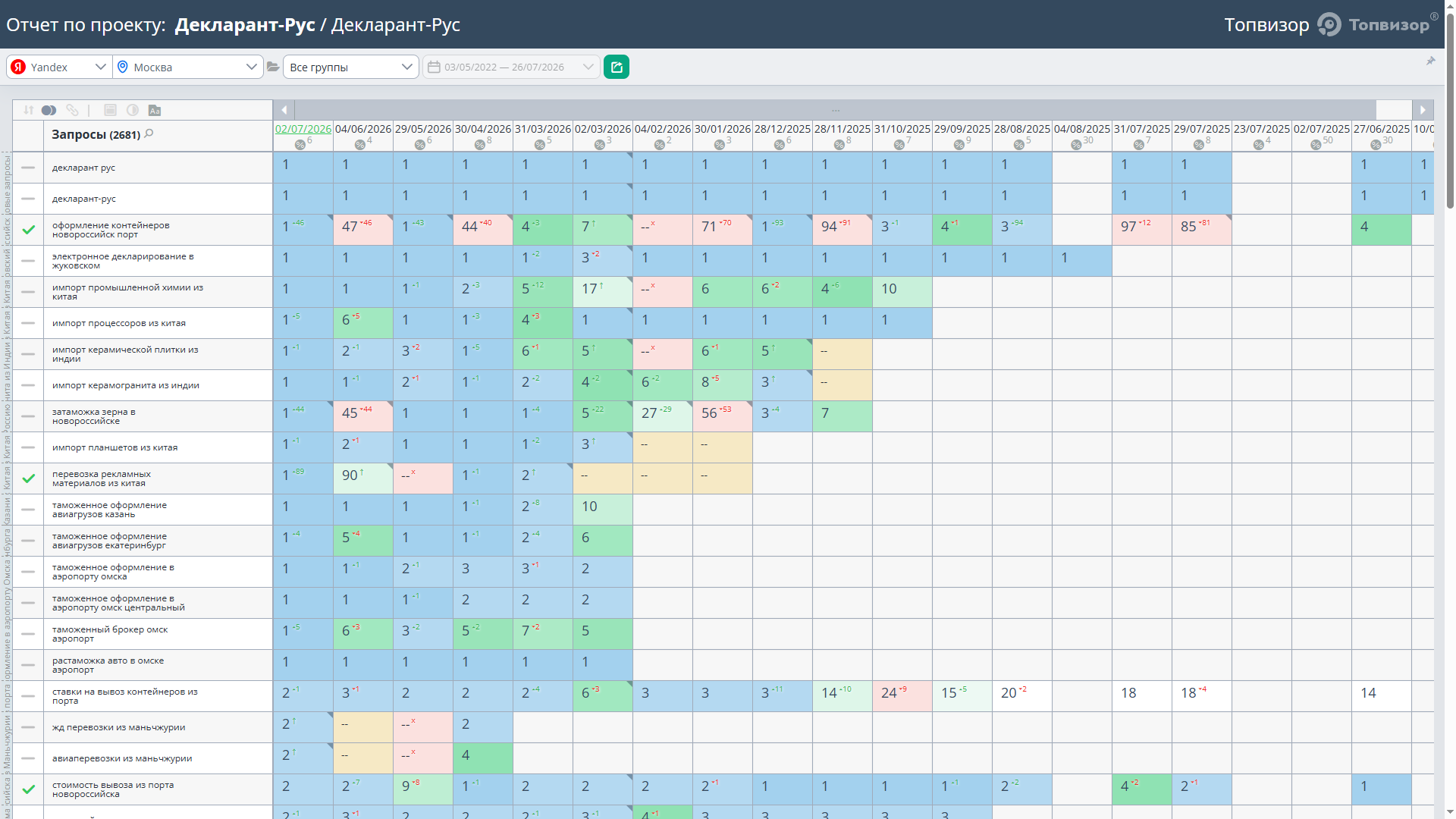Viewport: 1456px width, 819px height.
Task: Click the percent icon under 30/04/2026
Action: coord(480,144)
